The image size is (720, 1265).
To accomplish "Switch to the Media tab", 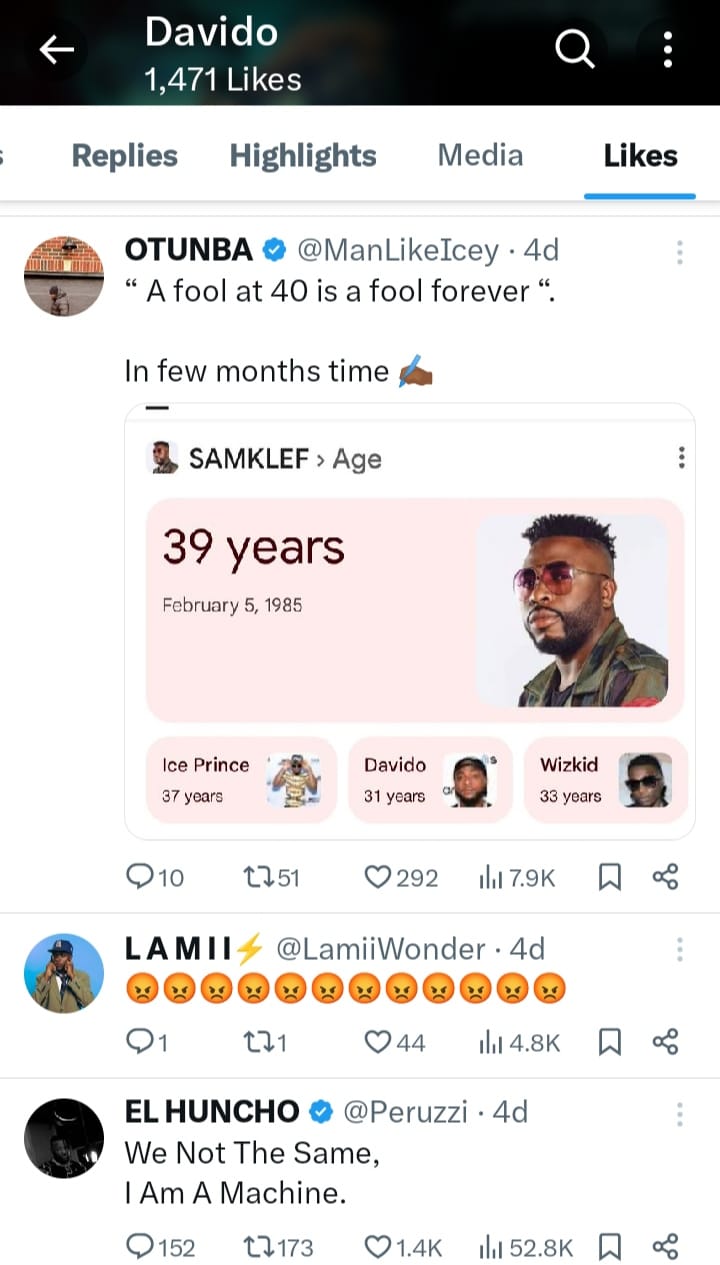I will [480, 156].
